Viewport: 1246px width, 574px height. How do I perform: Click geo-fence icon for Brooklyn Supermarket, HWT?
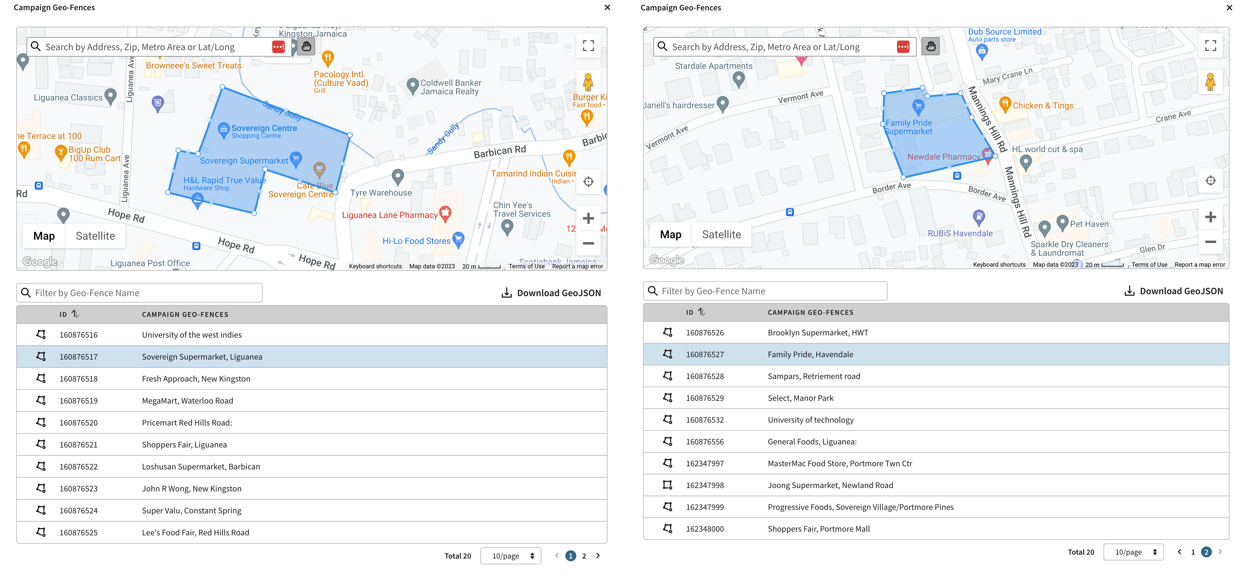click(x=667, y=333)
